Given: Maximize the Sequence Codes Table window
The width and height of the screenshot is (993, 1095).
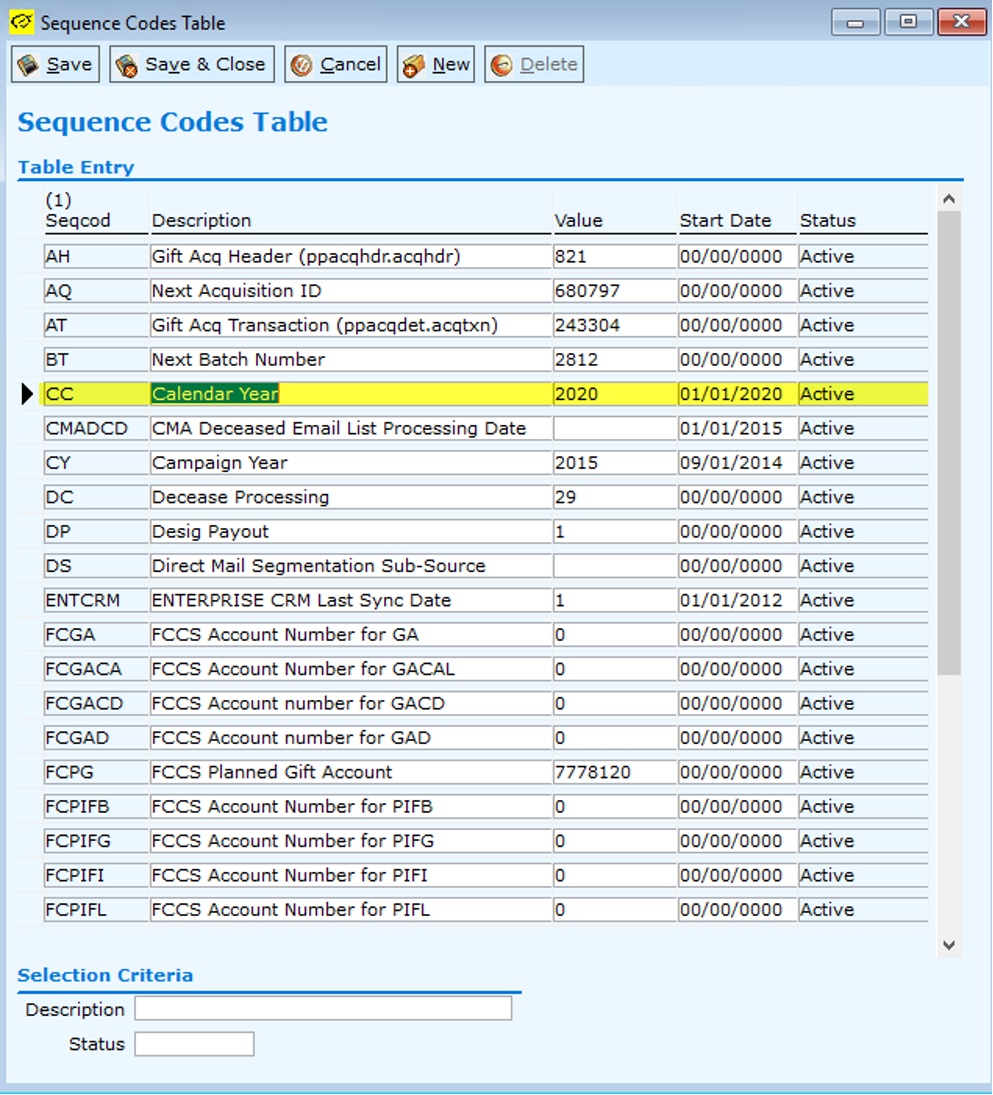Looking at the screenshot, I should (x=908, y=22).
